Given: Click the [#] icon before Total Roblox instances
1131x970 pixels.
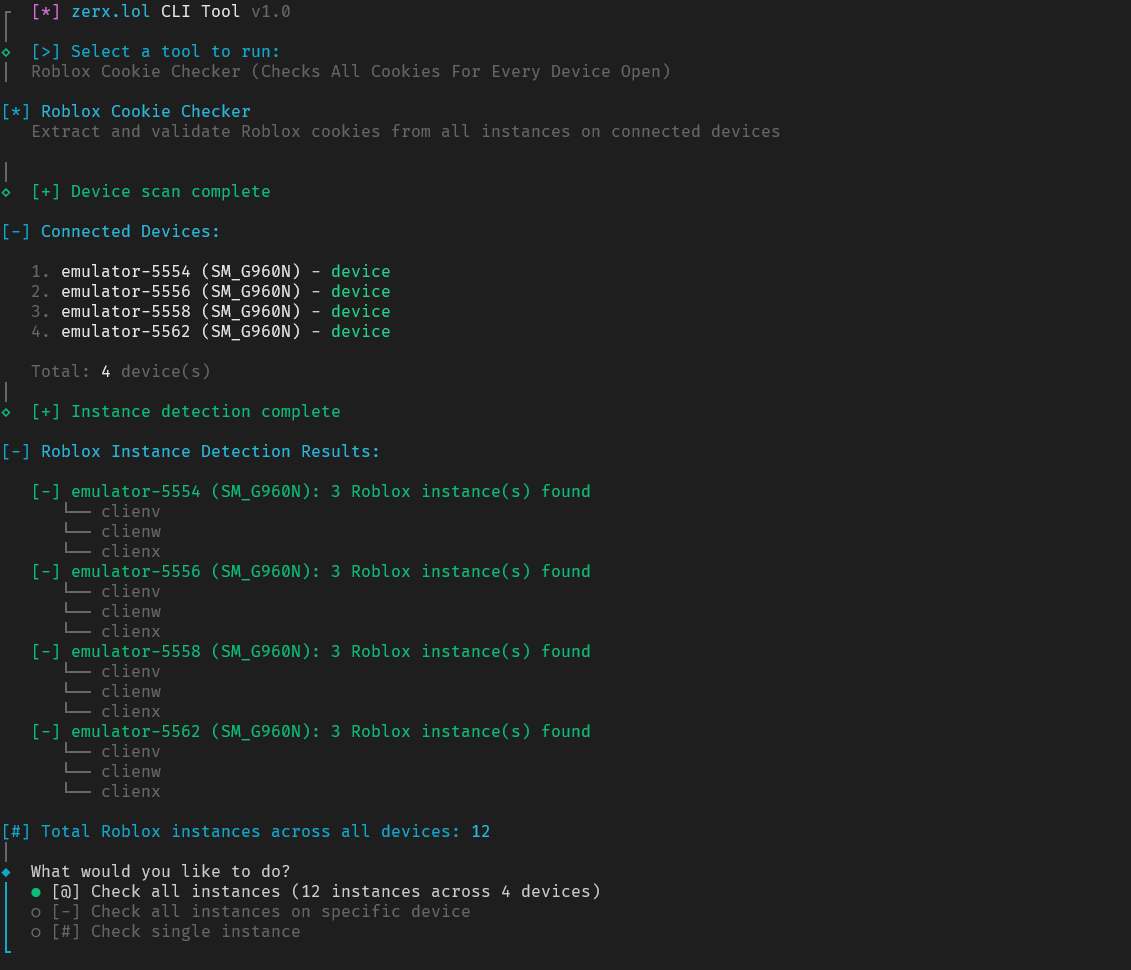Looking at the screenshot, I should [x=16, y=831].
